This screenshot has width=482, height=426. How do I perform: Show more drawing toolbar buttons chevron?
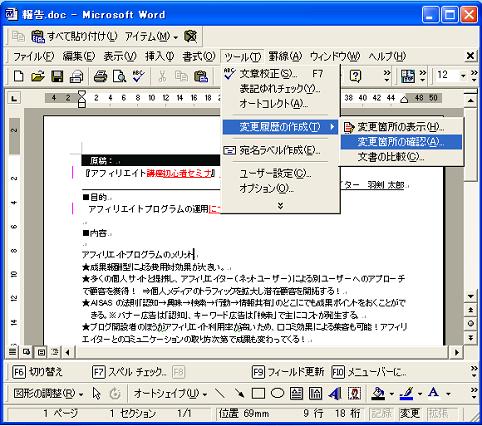tap(474, 393)
